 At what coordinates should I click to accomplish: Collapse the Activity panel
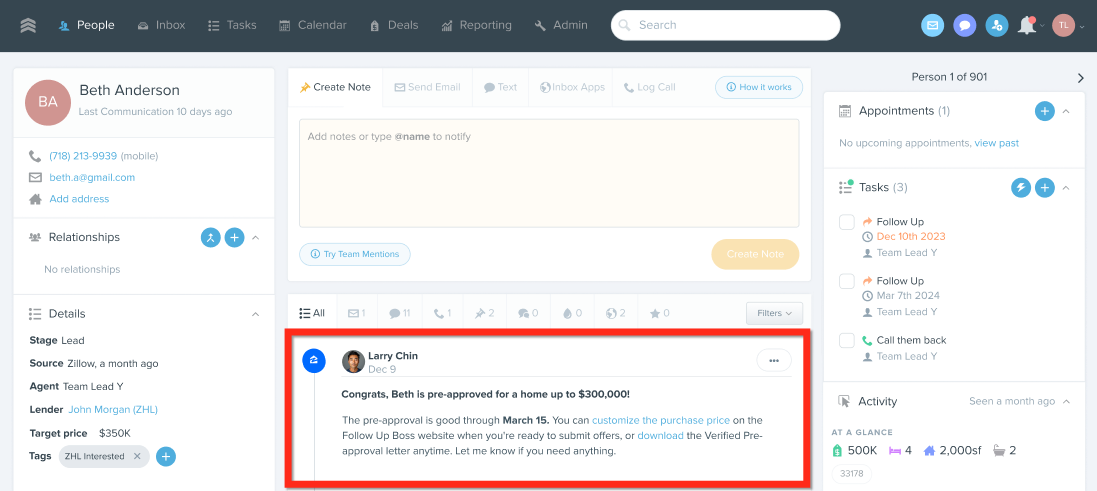[1066, 401]
